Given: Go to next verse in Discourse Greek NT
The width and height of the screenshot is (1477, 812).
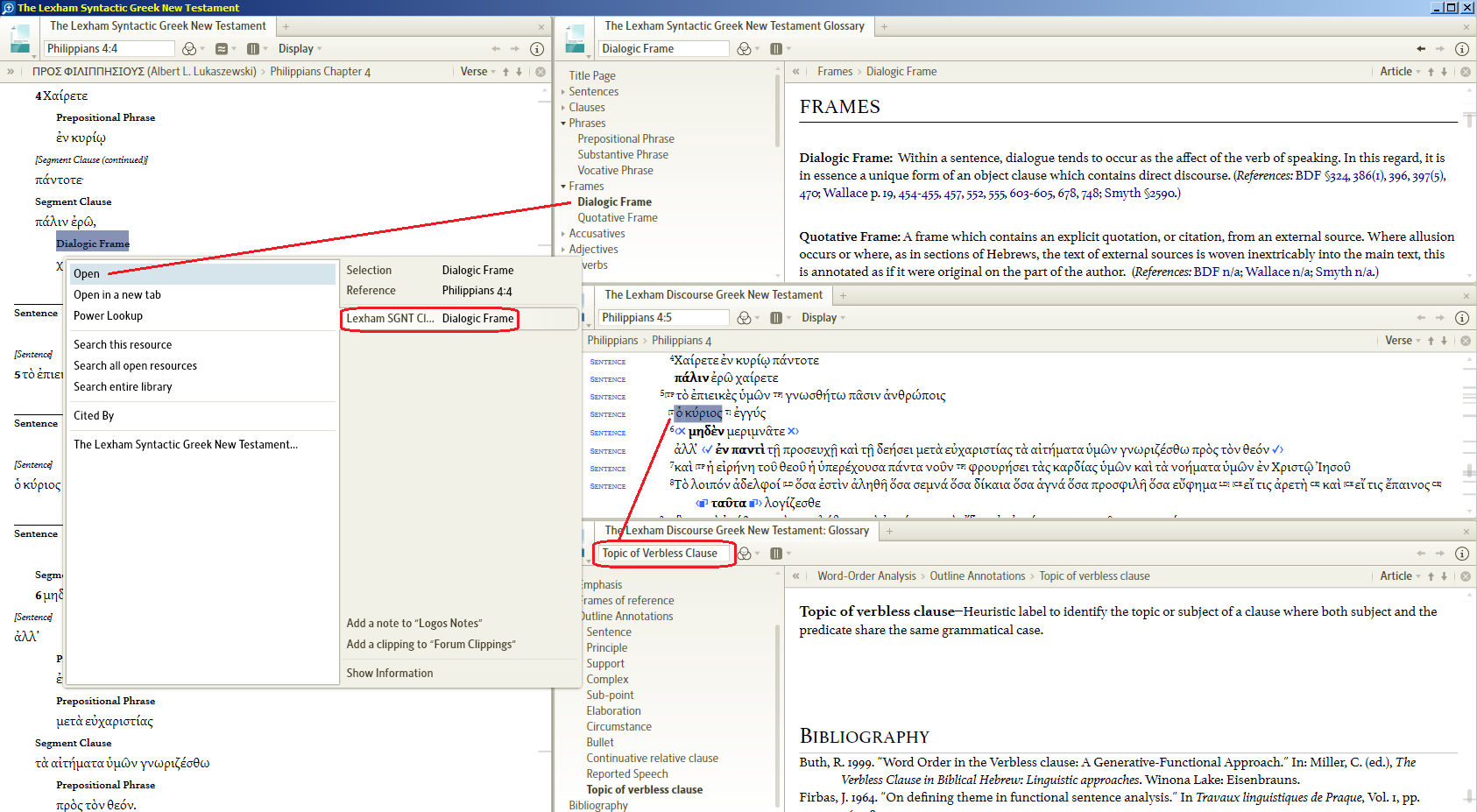Looking at the screenshot, I should (1444, 341).
